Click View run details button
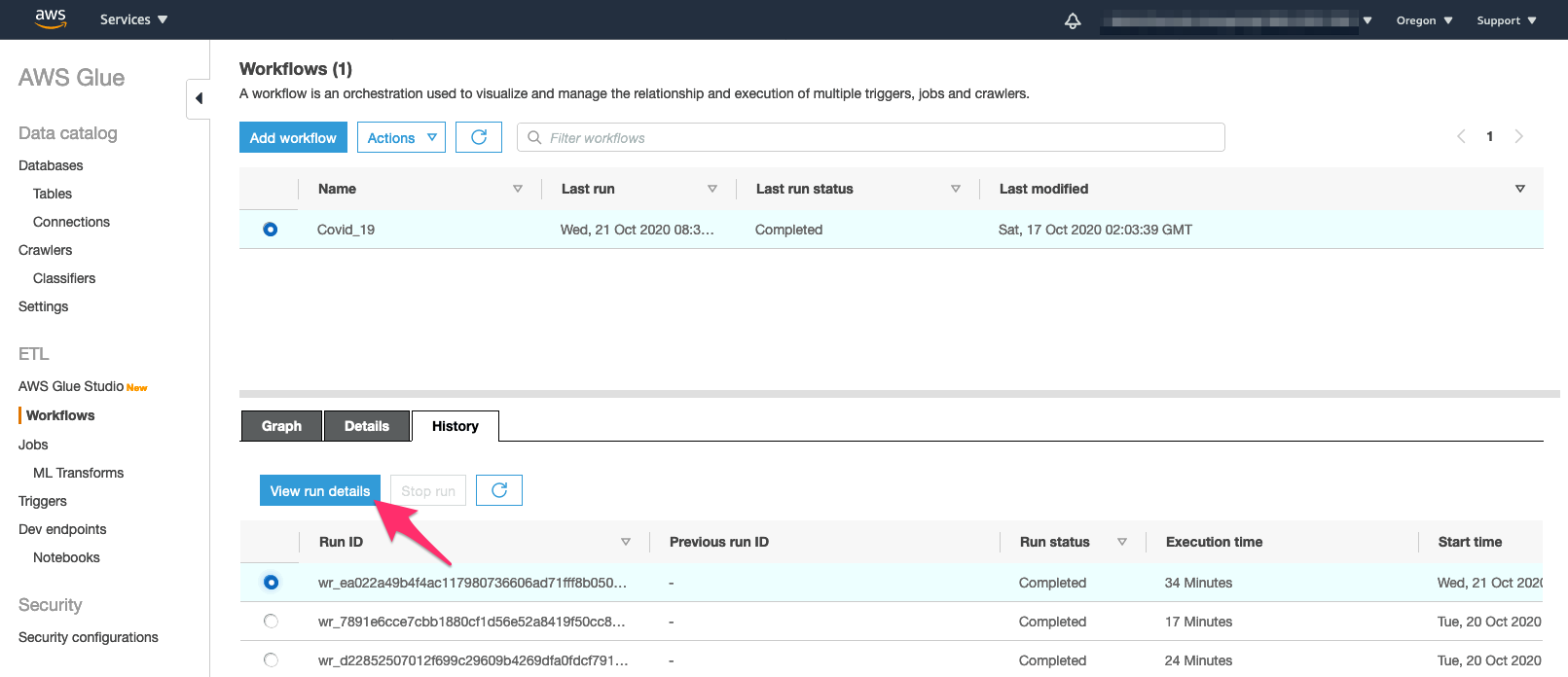Image resolution: width=1568 pixels, height=677 pixels. point(320,490)
